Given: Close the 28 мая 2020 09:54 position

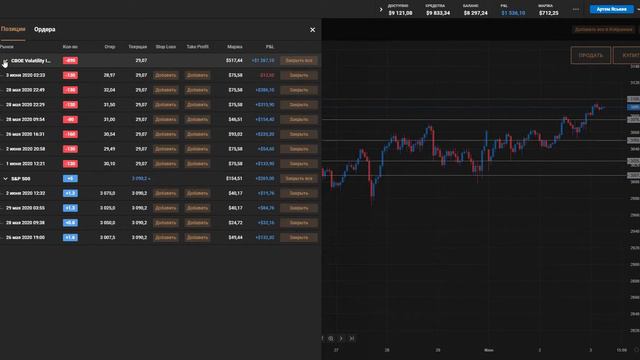Looking at the screenshot, I should [x=299, y=119].
